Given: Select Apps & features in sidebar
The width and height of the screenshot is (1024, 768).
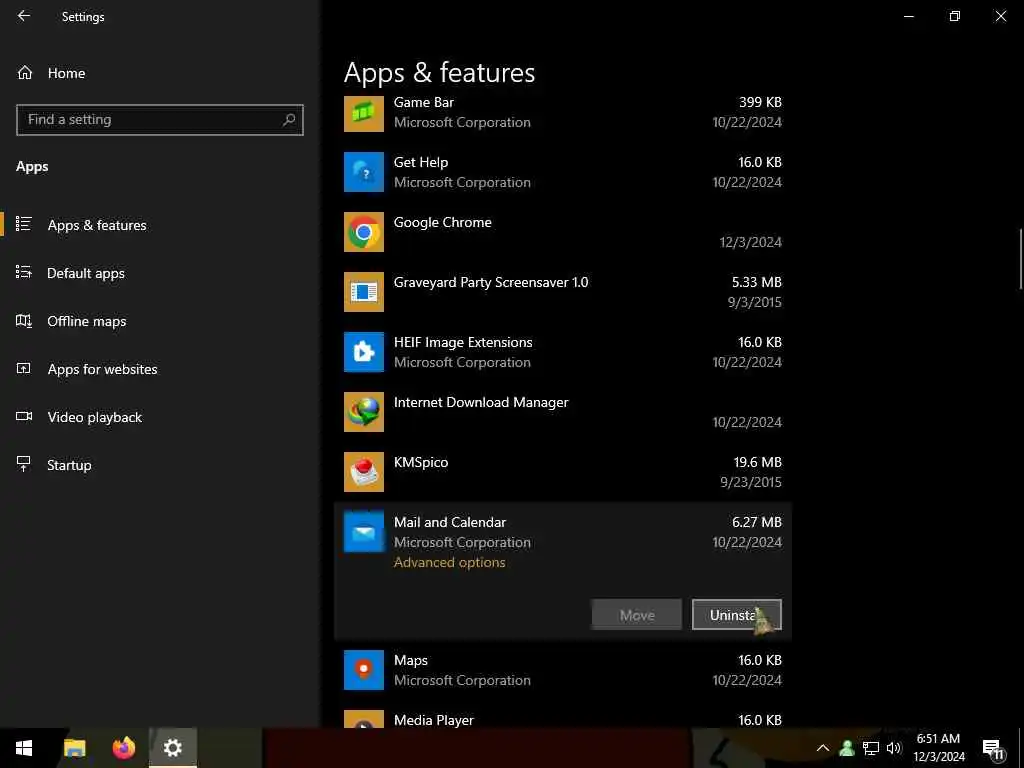Looking at the screenshot, I should point(160,225).
